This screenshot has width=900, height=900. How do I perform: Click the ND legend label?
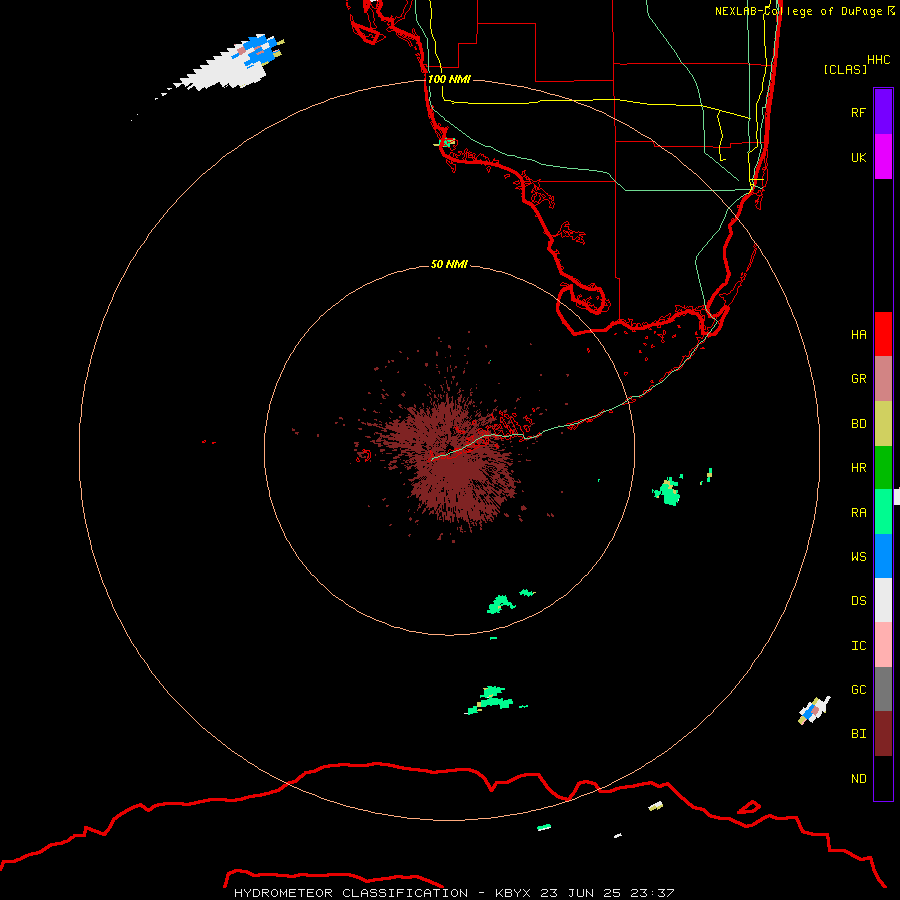pos(858,779)
